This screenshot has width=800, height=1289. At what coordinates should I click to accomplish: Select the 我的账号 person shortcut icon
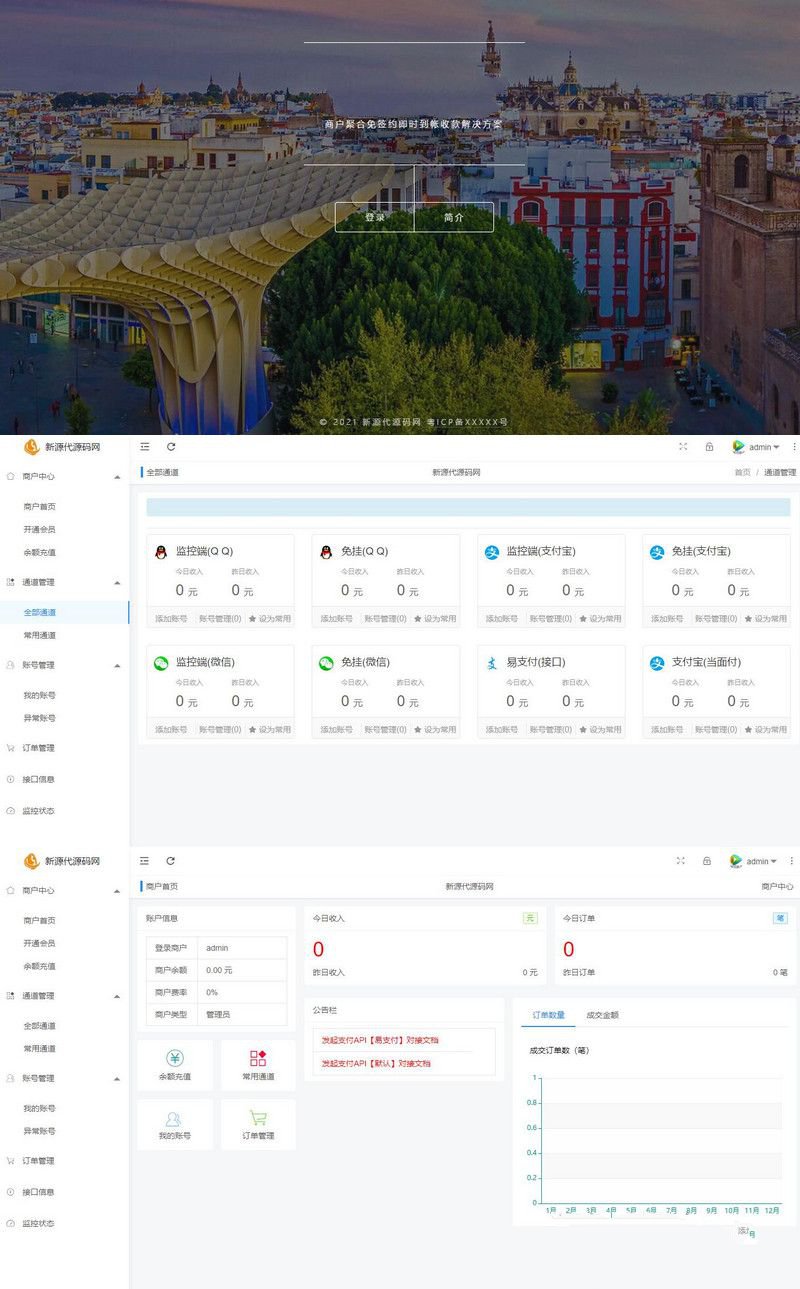[x=174, y=1117]
